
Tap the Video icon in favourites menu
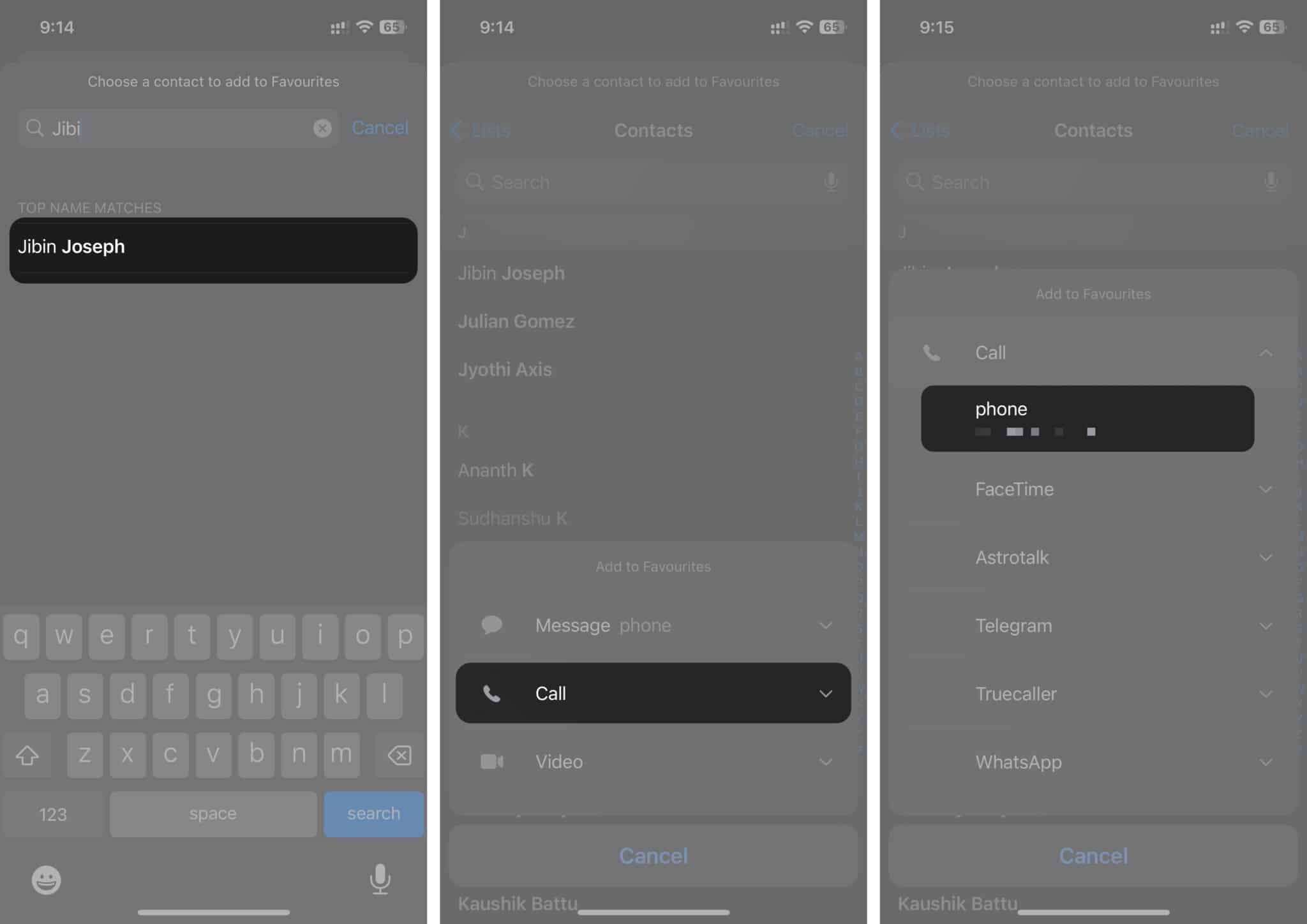coord(491,761)
